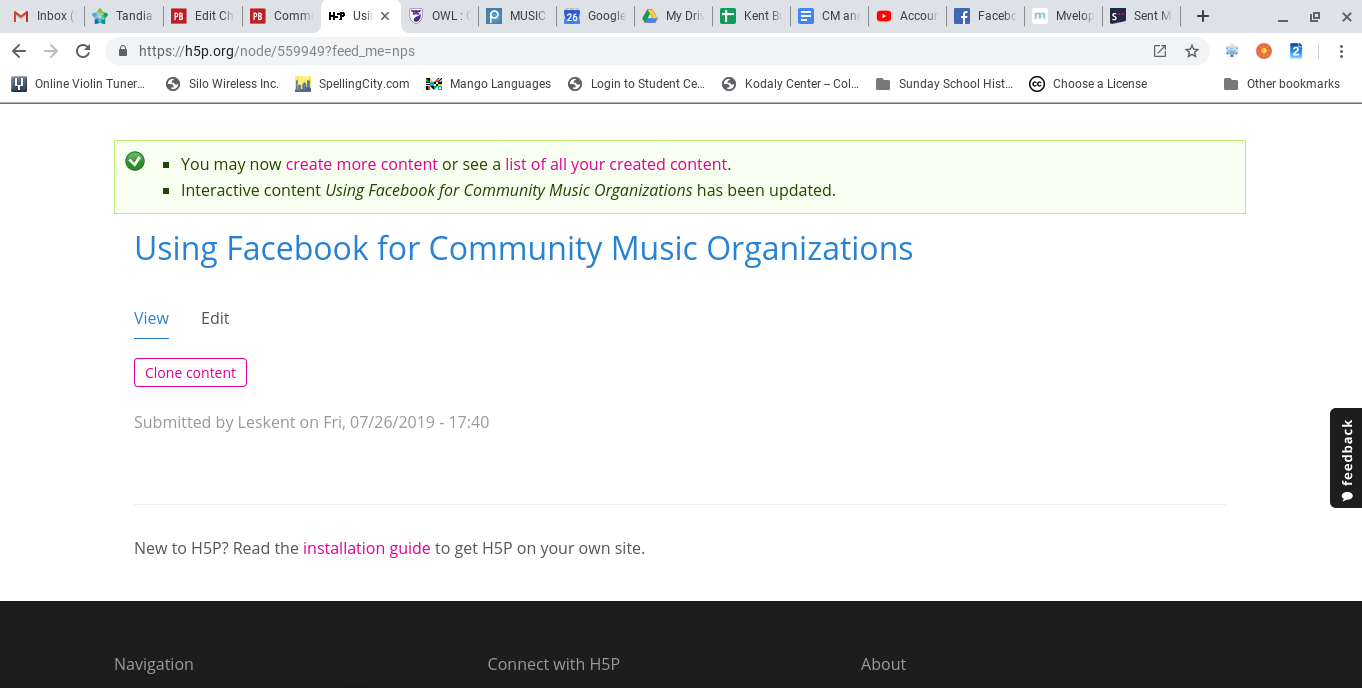Viewport: 1362px width, 688px height.
Task: Close the active H5P tab
Action: (385, 16)
